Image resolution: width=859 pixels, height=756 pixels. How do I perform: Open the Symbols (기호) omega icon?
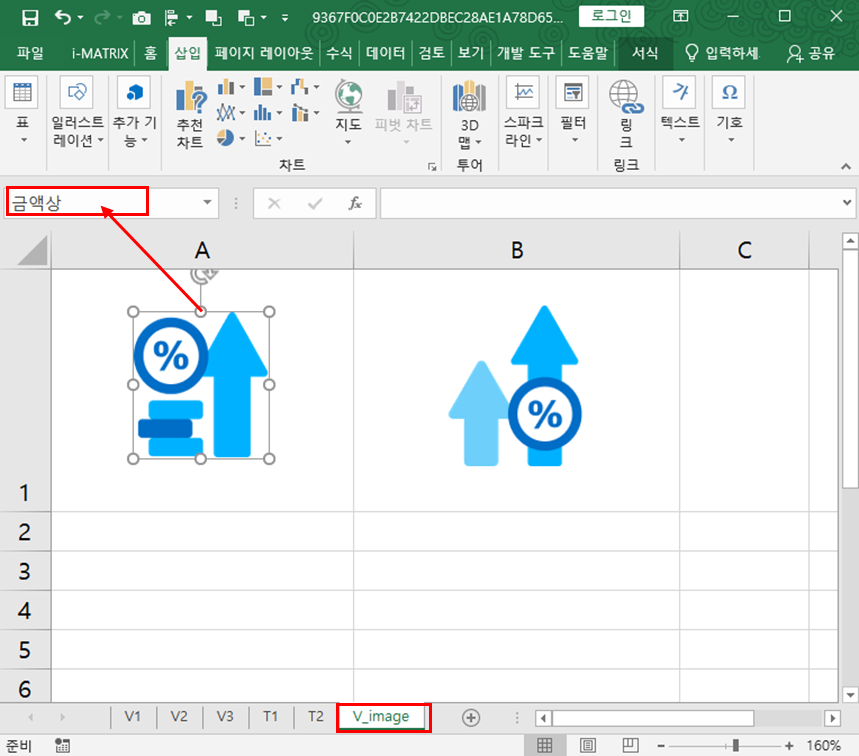729,93
